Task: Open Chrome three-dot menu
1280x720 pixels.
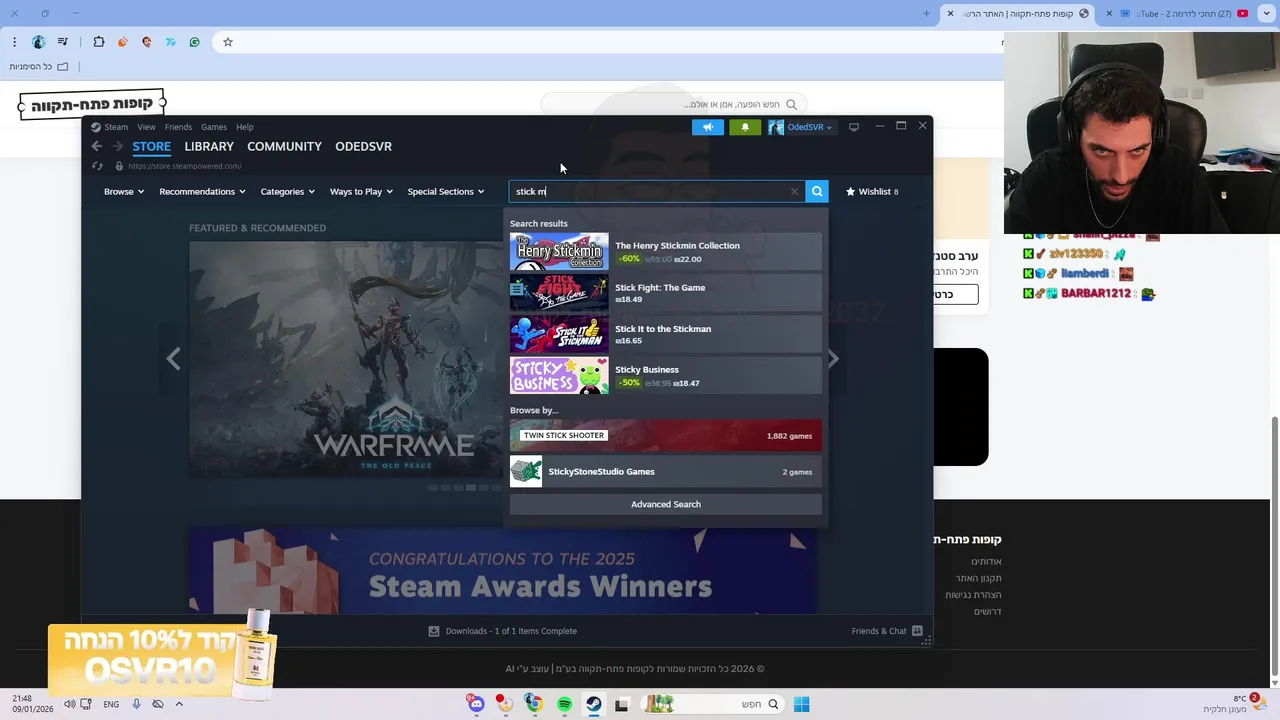Action: coord(14,42)
